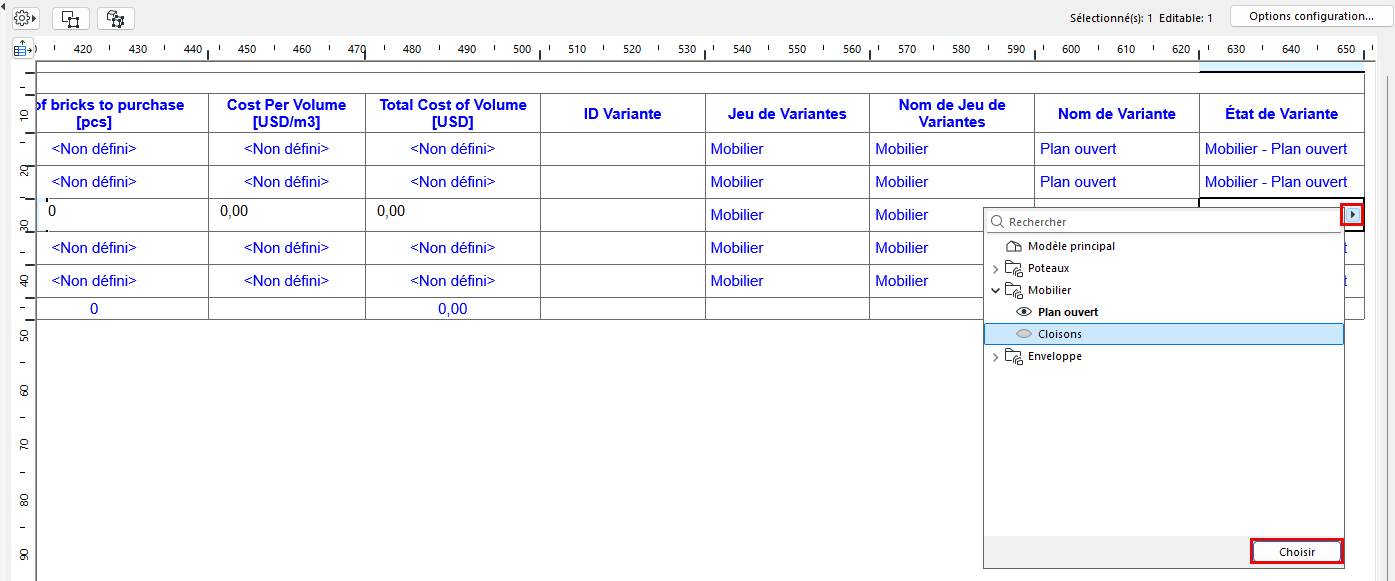Click the black '0,00' cell under Total Cost of Volume
This screenshot has width=1395, height=581.
[x=452, y=214]
